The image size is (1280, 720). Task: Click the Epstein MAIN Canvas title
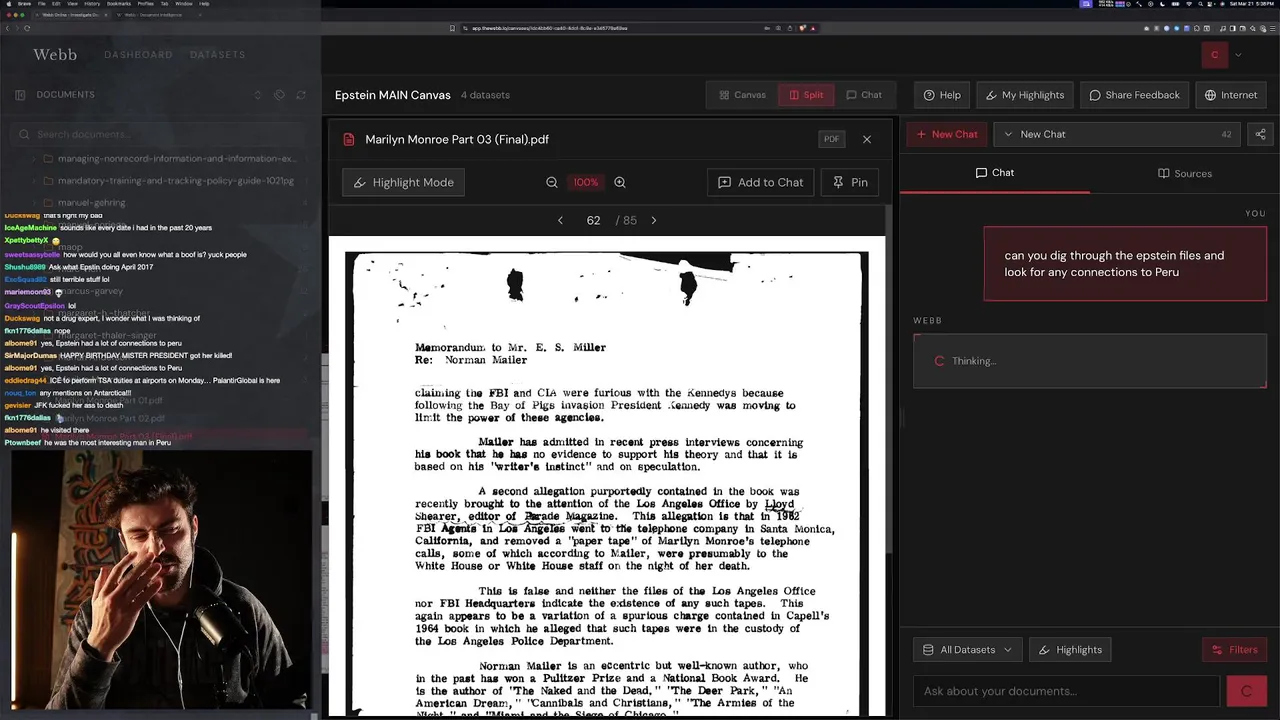pyautogui.click(x=393, y=95)
